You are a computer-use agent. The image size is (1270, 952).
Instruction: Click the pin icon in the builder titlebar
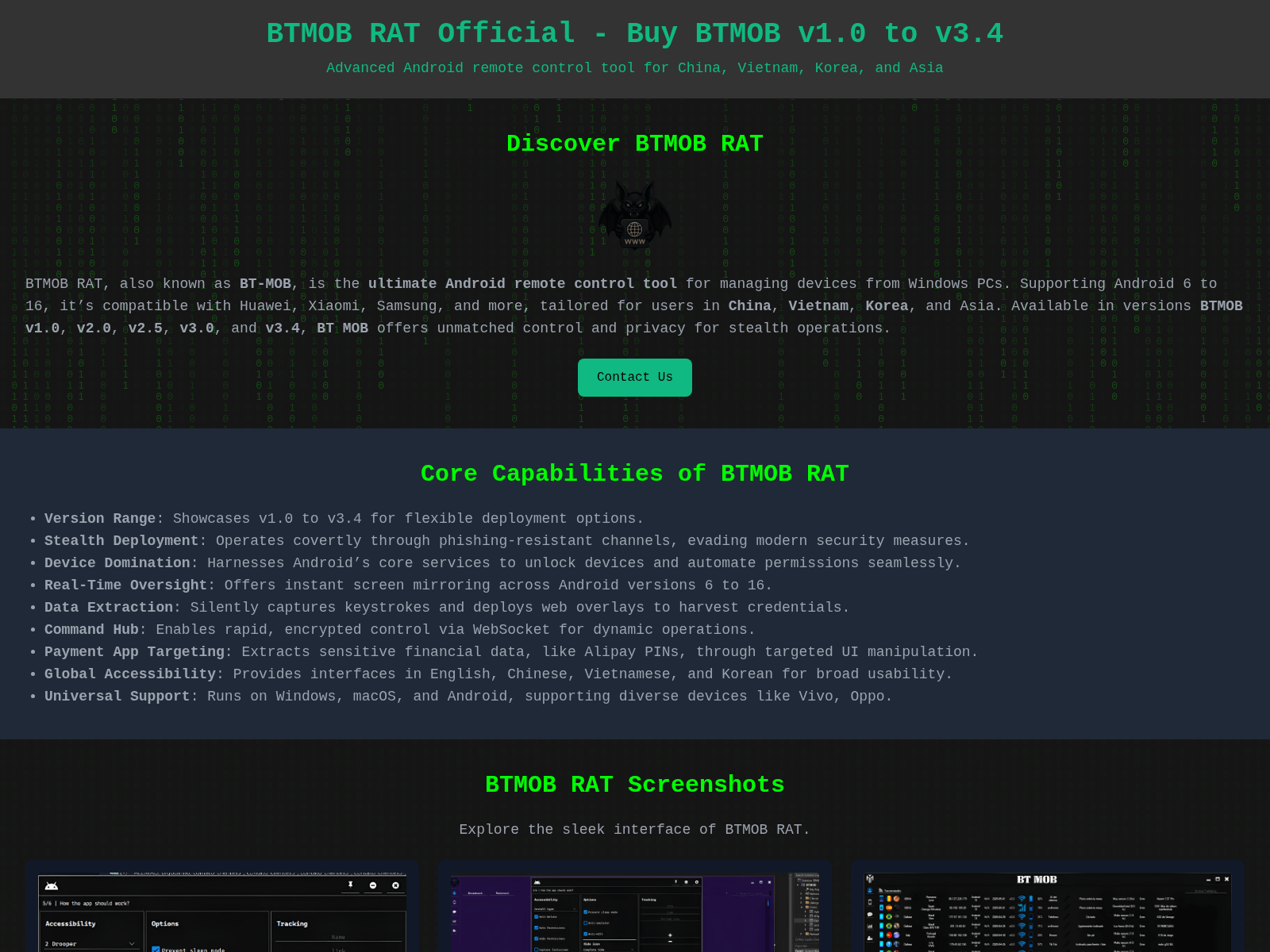[x=351, y=885]
